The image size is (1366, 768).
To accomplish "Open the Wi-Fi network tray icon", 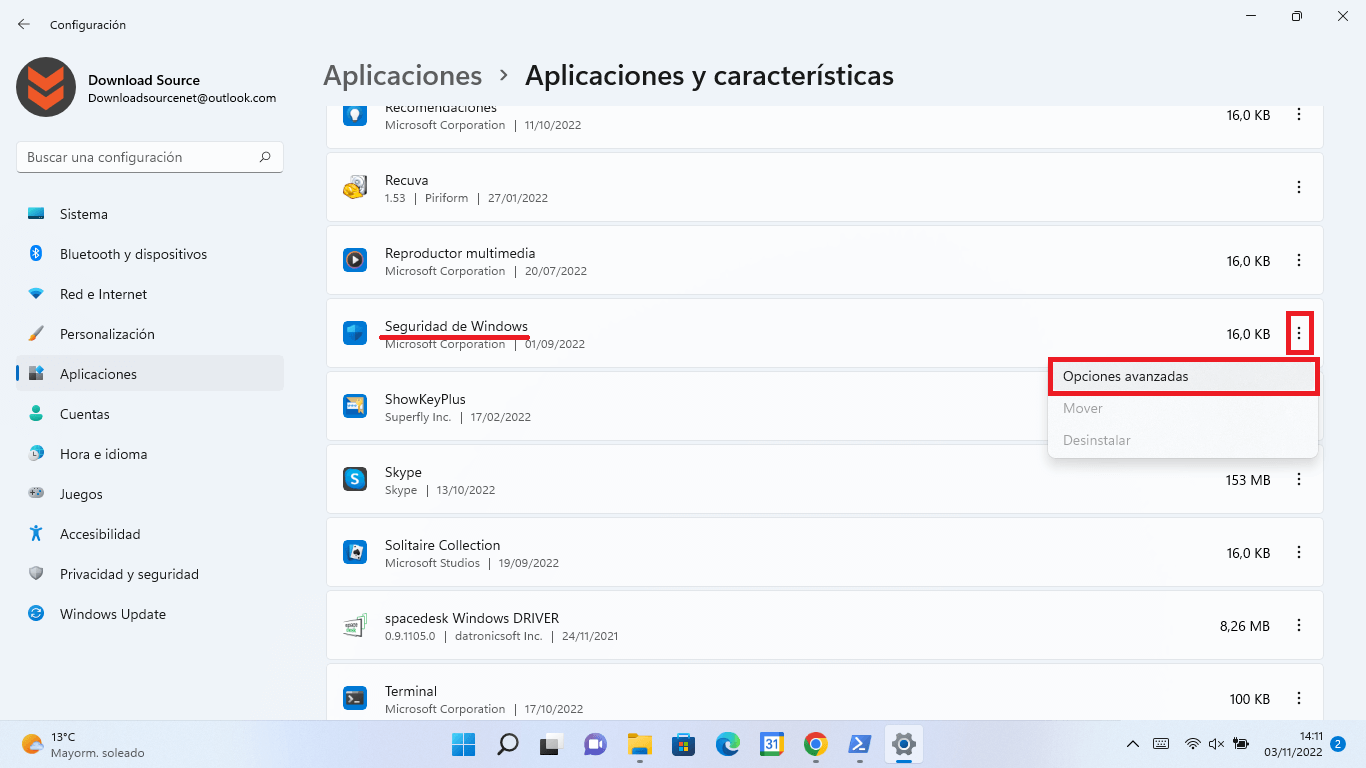I will pyautogui.click(x=1192, y=744).
